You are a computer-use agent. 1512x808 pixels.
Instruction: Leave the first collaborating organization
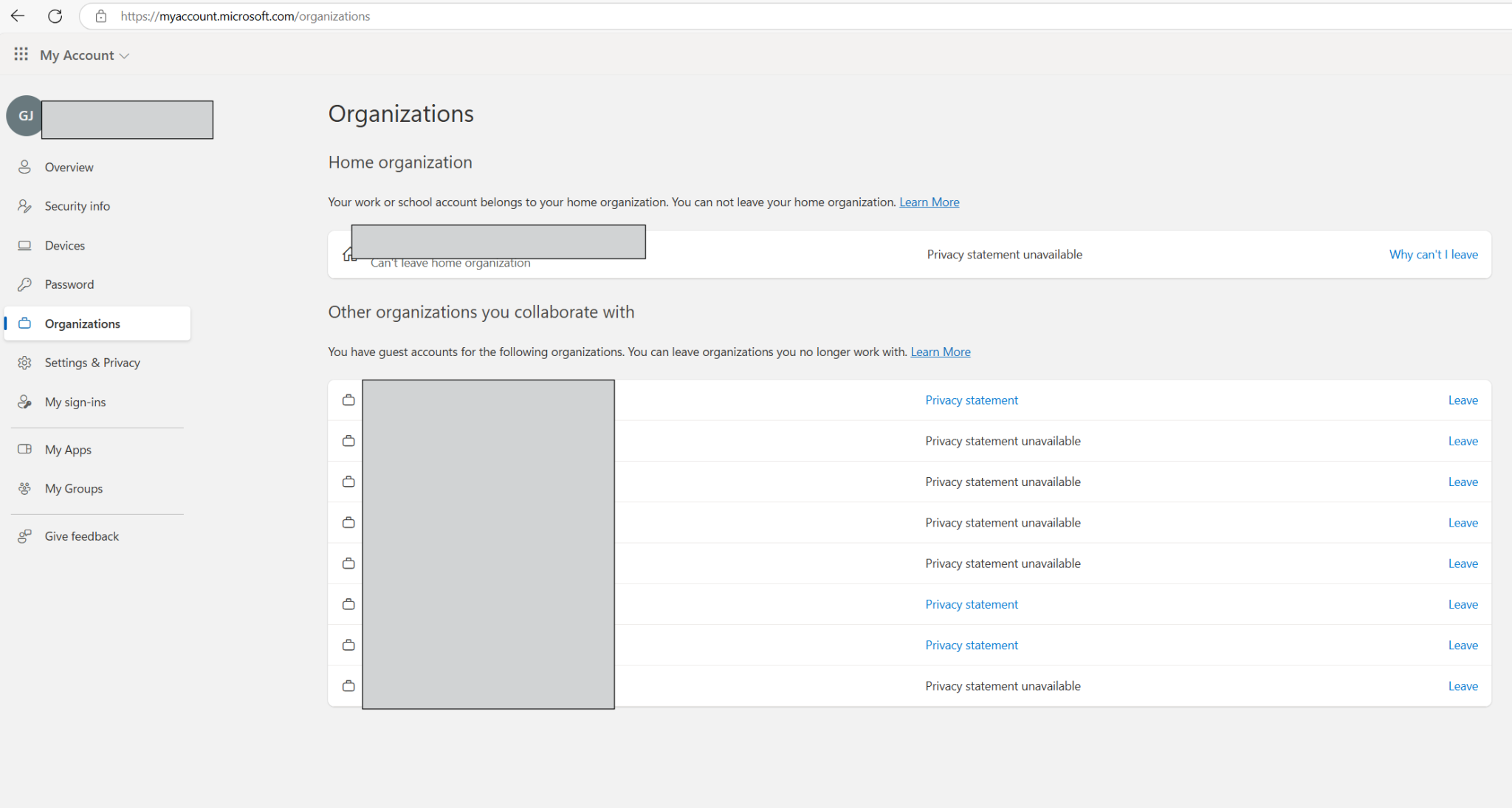[1462, 400]
